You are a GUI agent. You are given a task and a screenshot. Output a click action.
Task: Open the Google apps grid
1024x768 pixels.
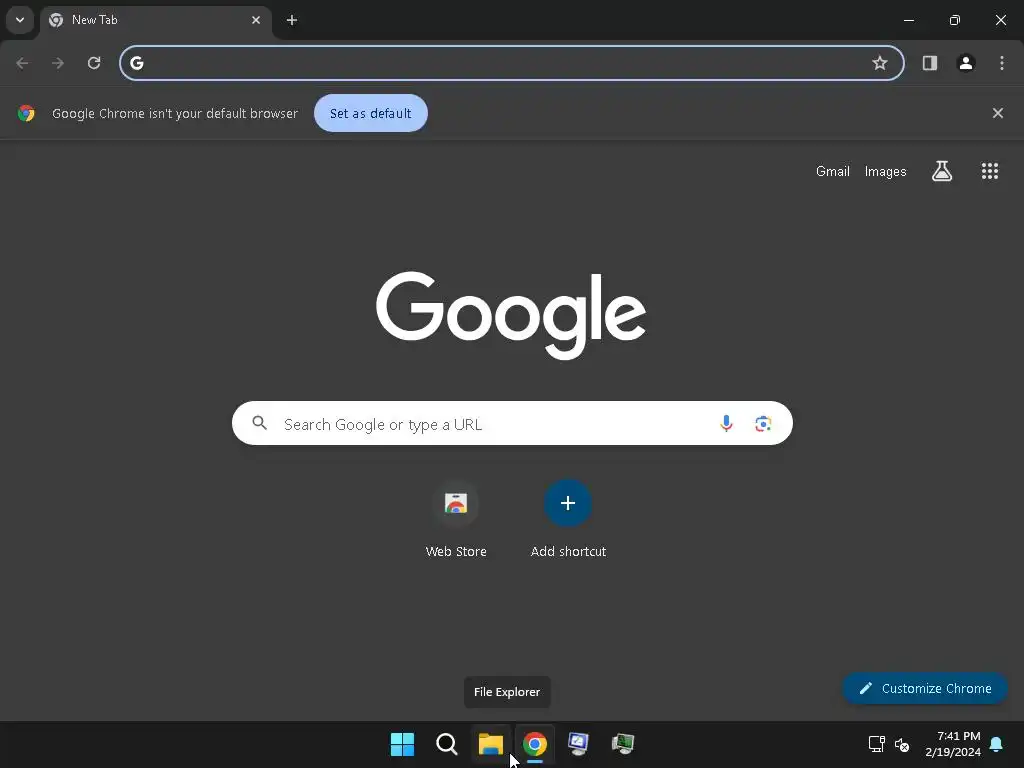[x=989, y=171]
